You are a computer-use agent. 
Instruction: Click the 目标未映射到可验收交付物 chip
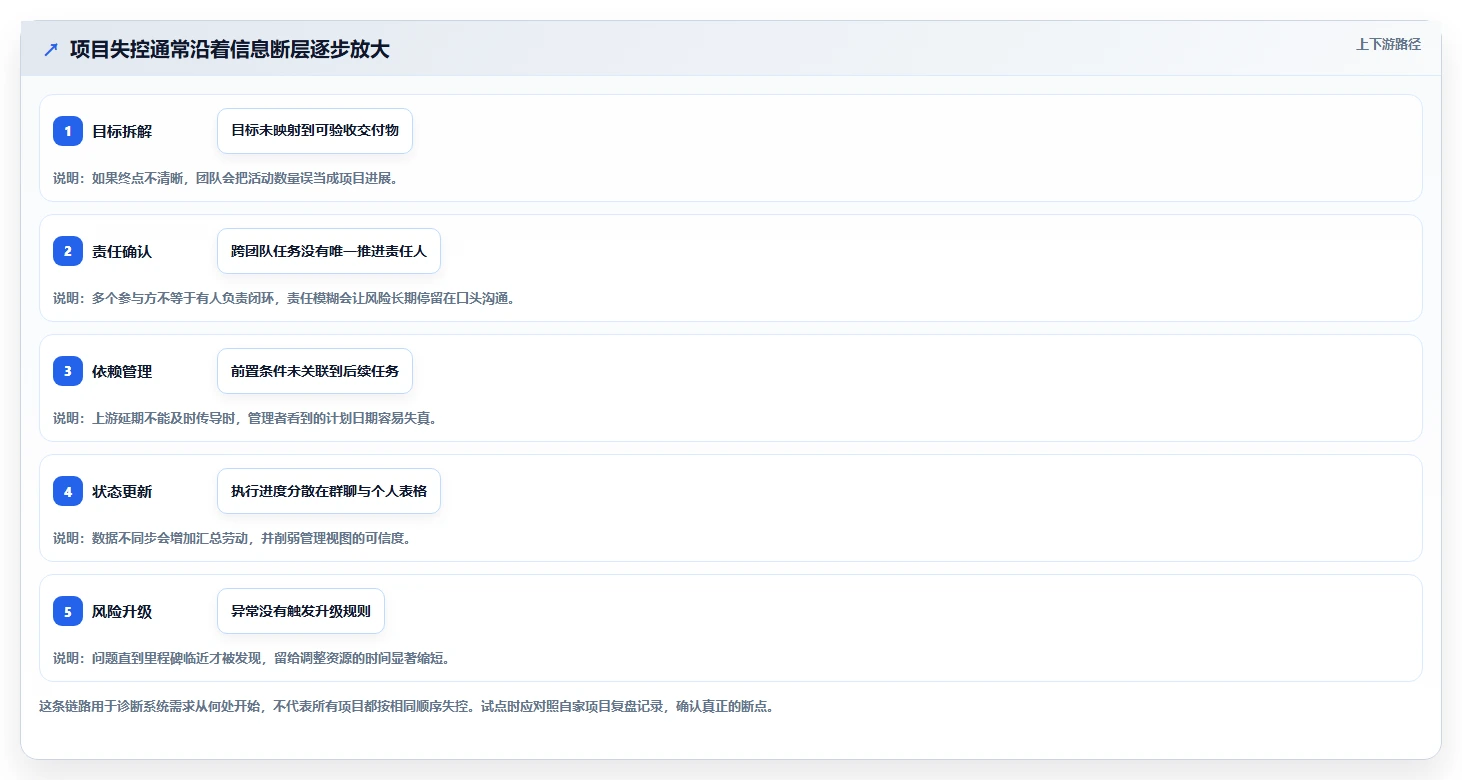coord(315,131)
